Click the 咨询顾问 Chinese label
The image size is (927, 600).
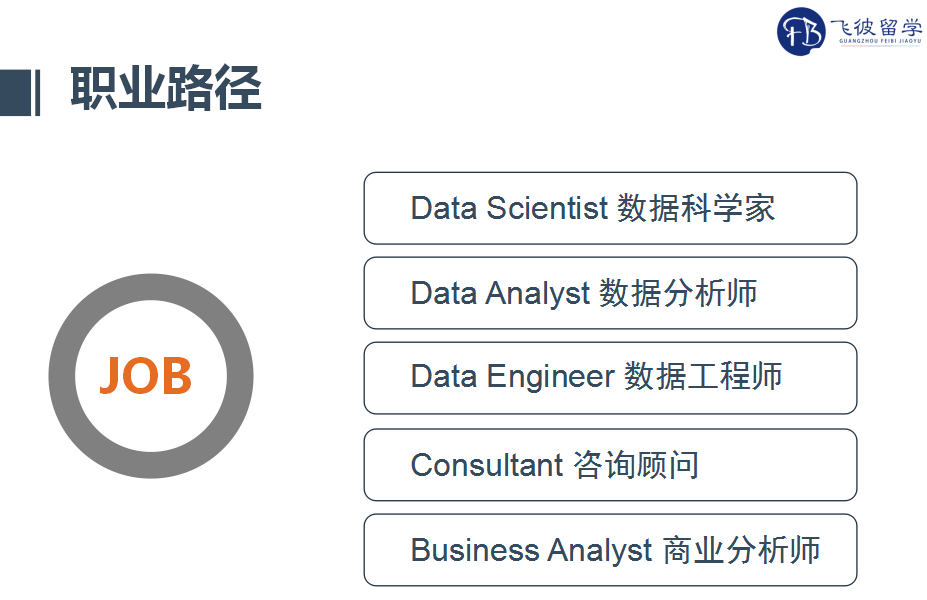pos(636,465)
